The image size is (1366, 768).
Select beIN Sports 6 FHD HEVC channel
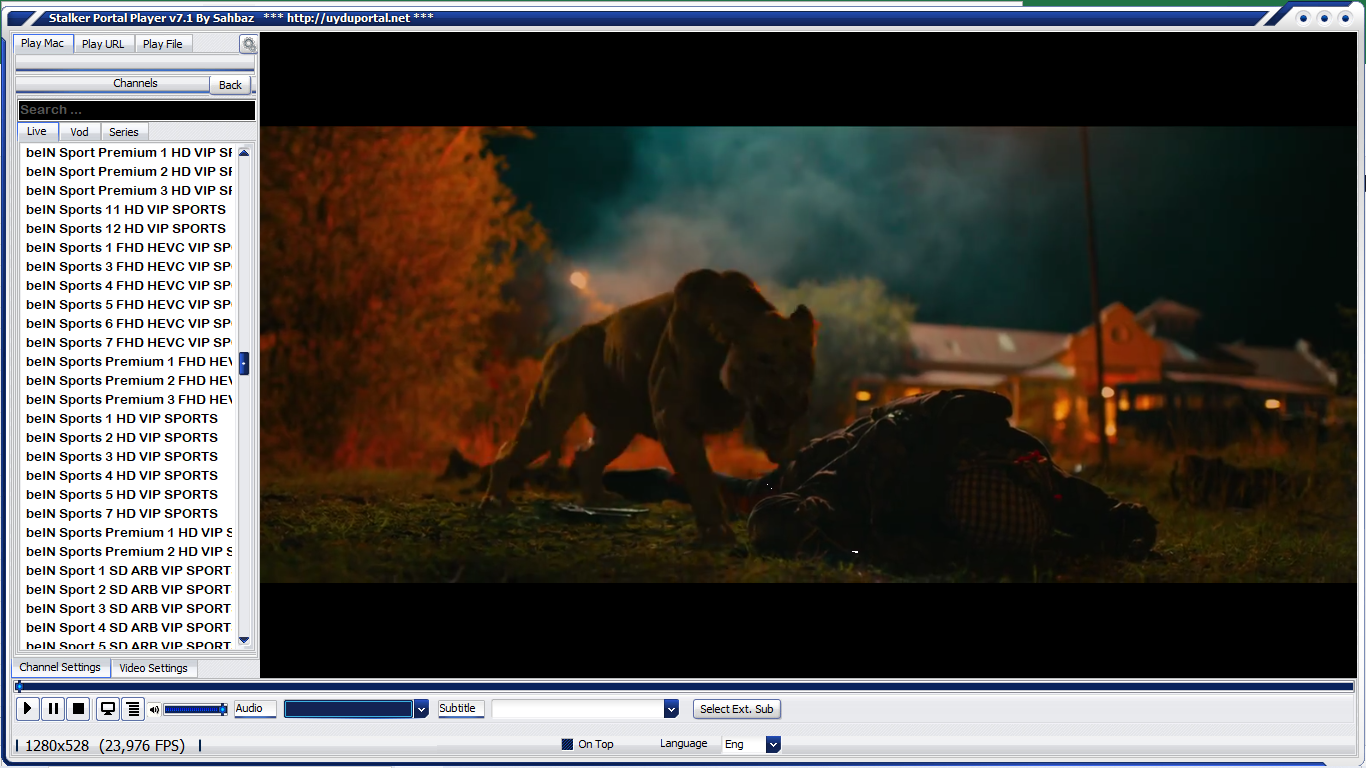129,324
